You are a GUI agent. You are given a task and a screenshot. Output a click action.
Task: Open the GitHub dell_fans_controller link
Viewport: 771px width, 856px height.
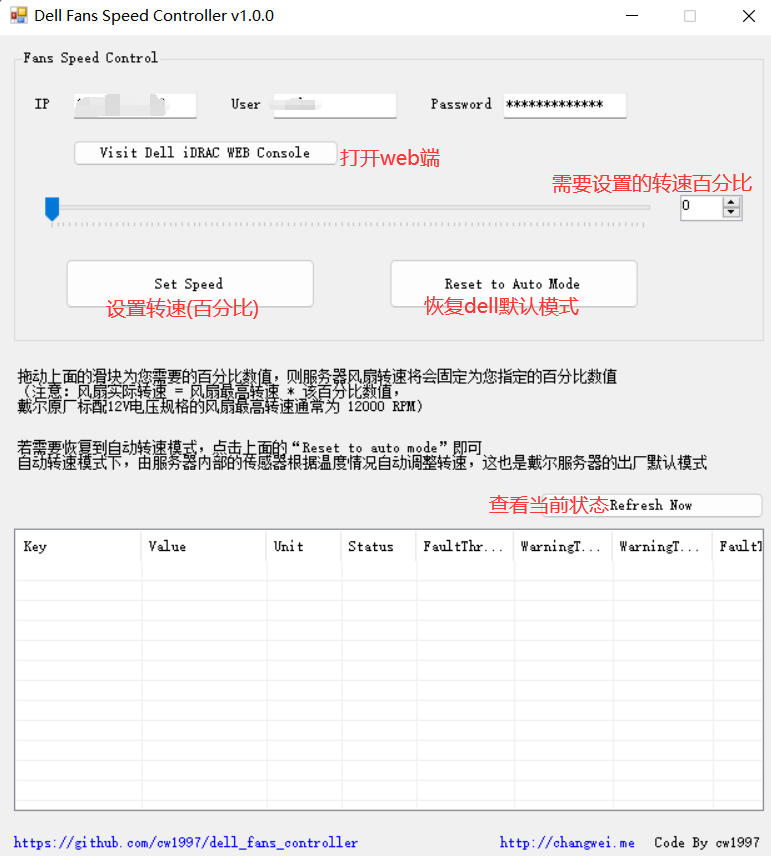[x=186, y=843]
